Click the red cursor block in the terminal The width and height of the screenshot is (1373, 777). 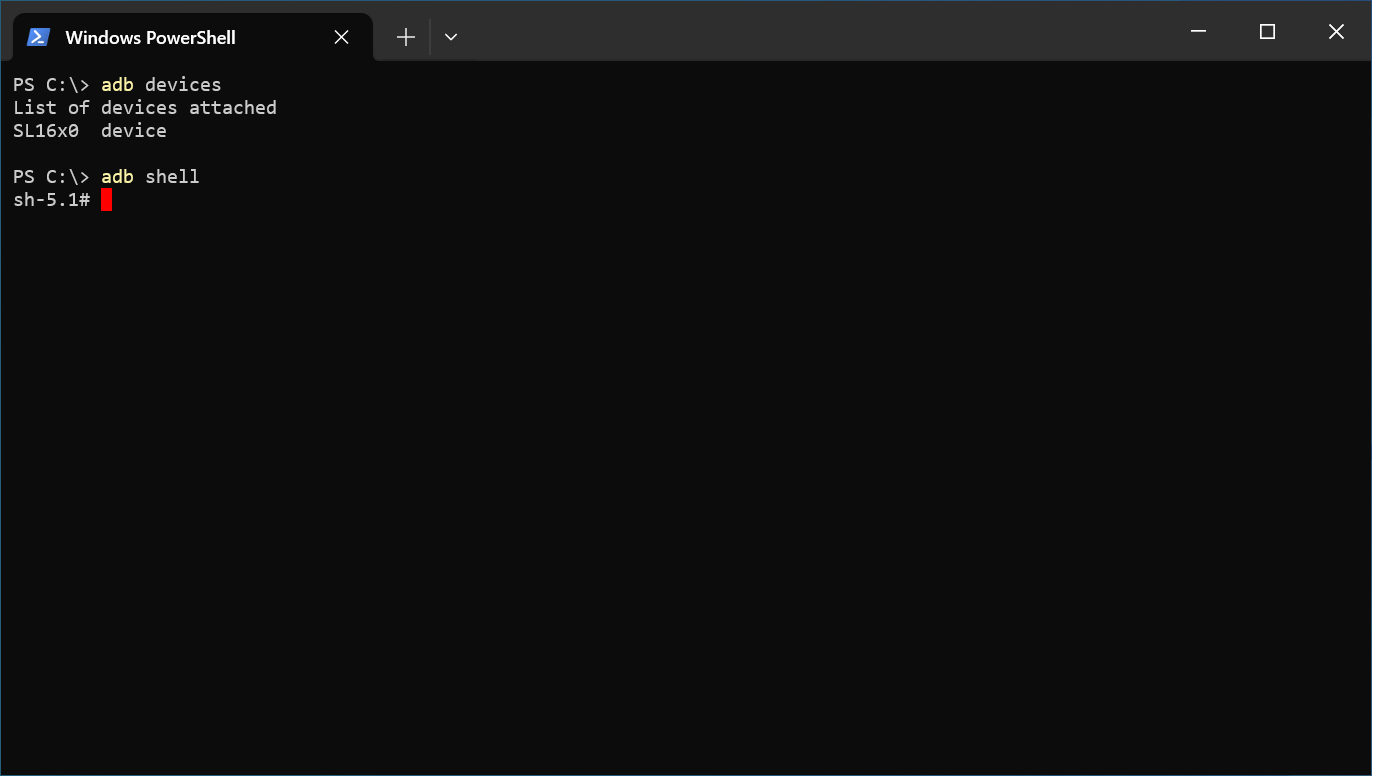pos(107,199)
